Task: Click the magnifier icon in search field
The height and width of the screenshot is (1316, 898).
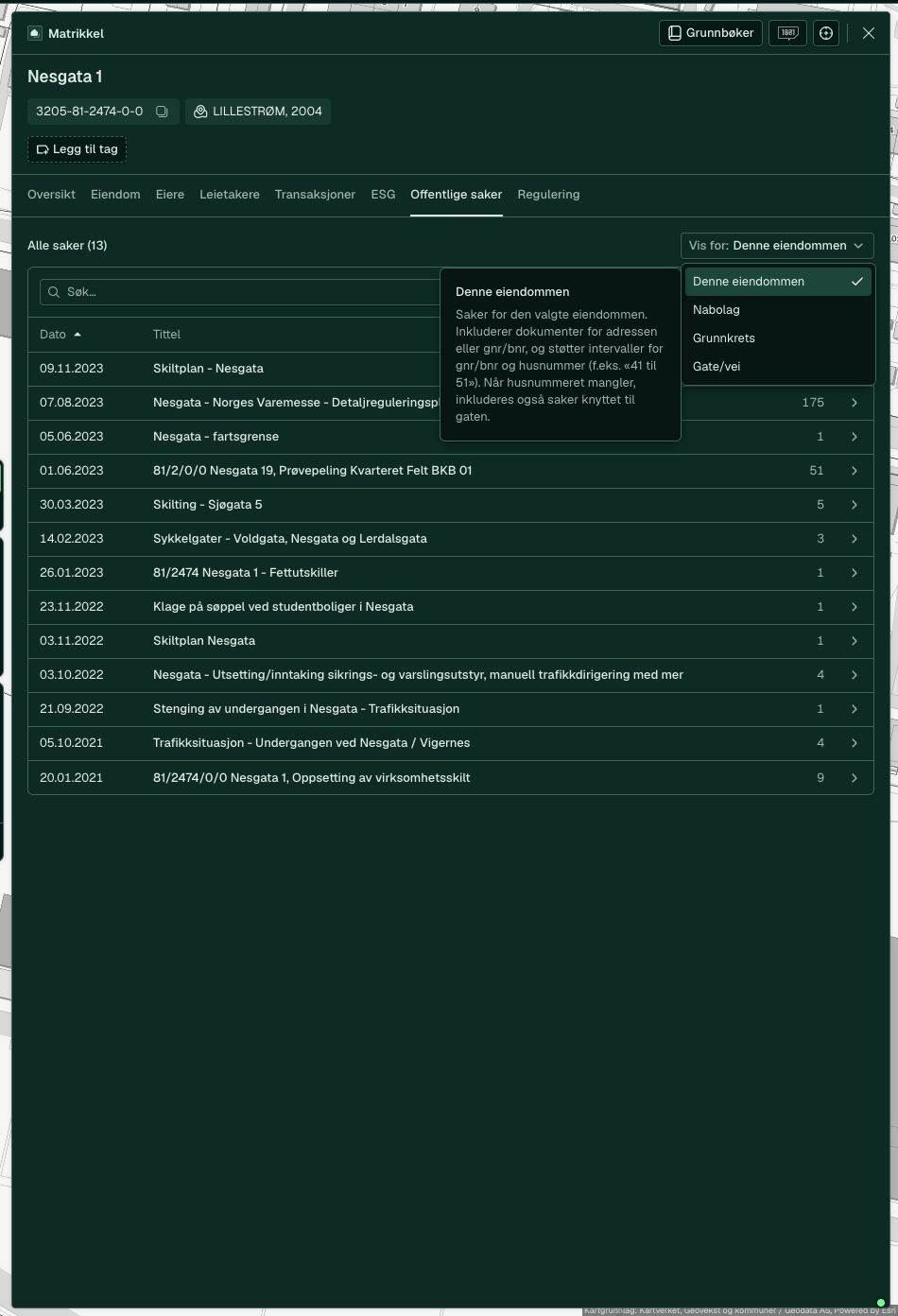Action: point(54,292)
